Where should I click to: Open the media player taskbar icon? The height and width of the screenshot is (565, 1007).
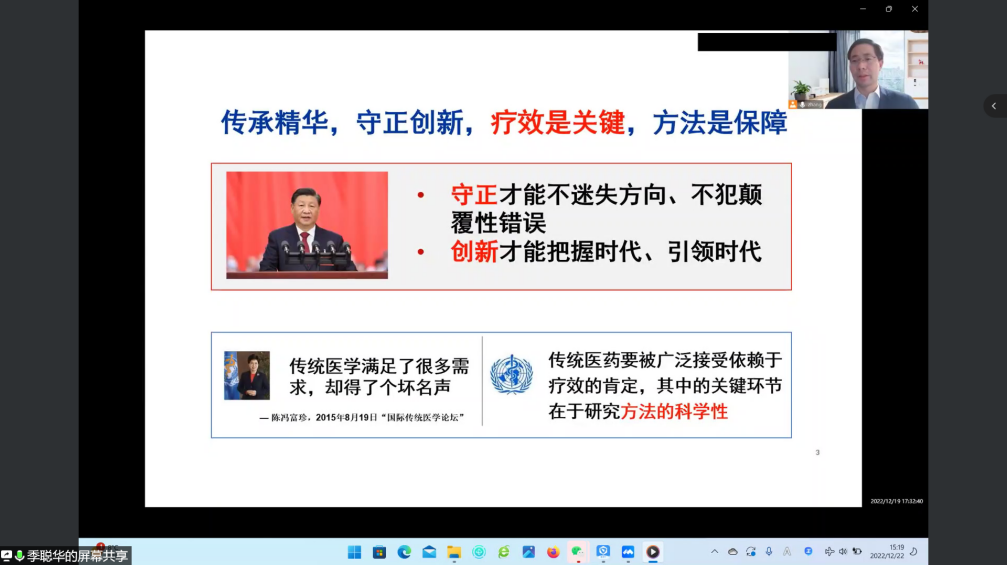pyautogui.click(x=652, y=552)
